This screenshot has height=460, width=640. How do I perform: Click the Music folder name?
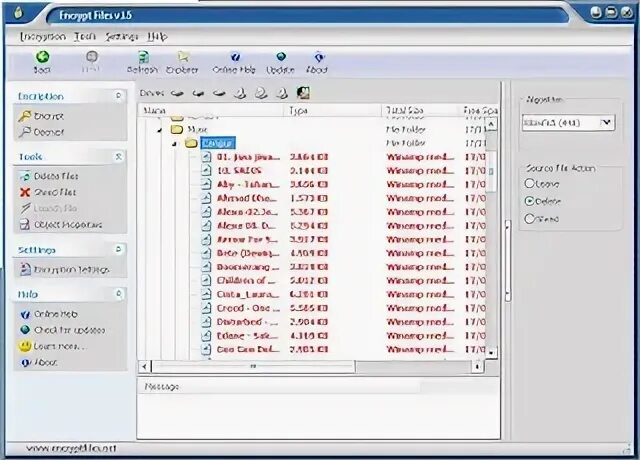pyautogui.click(x=197, y=130)
